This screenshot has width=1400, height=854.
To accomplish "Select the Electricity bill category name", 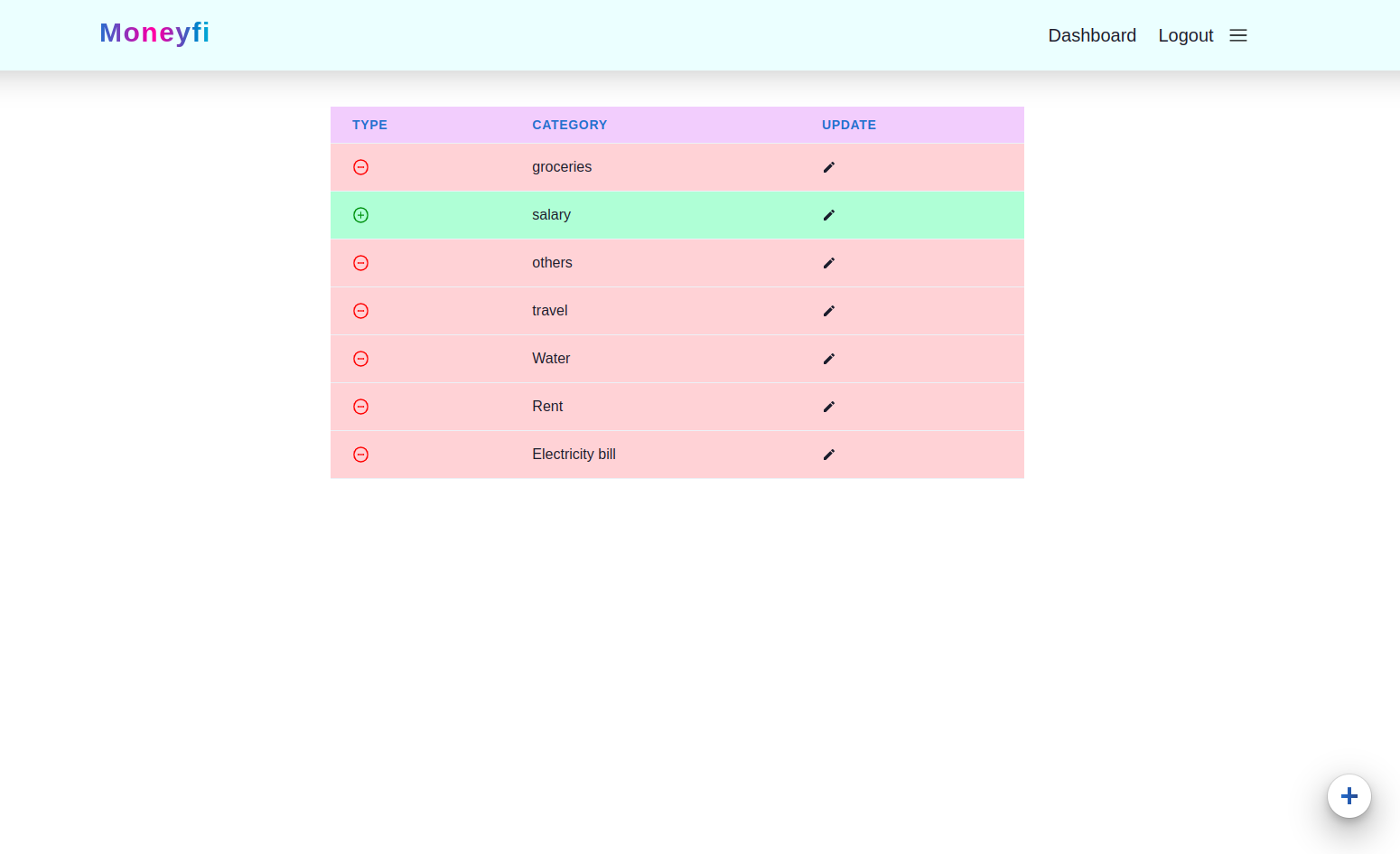I will (574, 455).
